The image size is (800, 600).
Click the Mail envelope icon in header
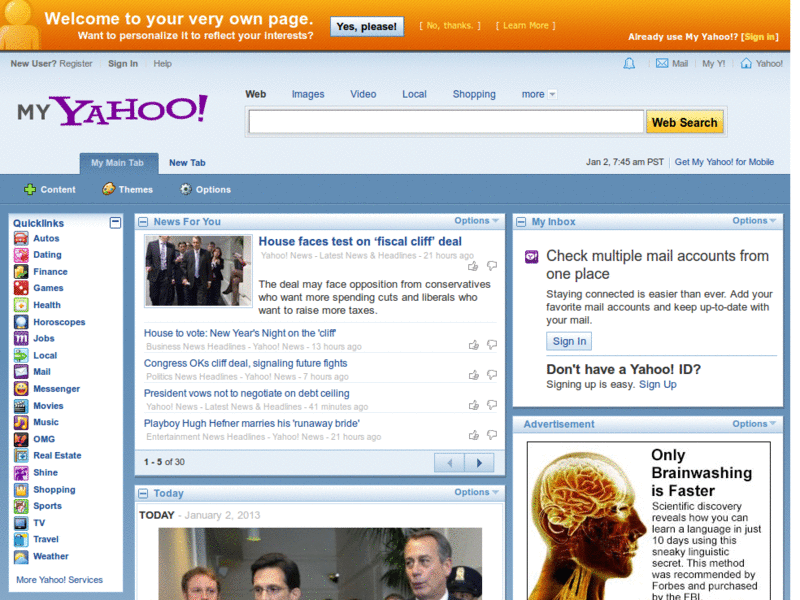pos(662,63)
